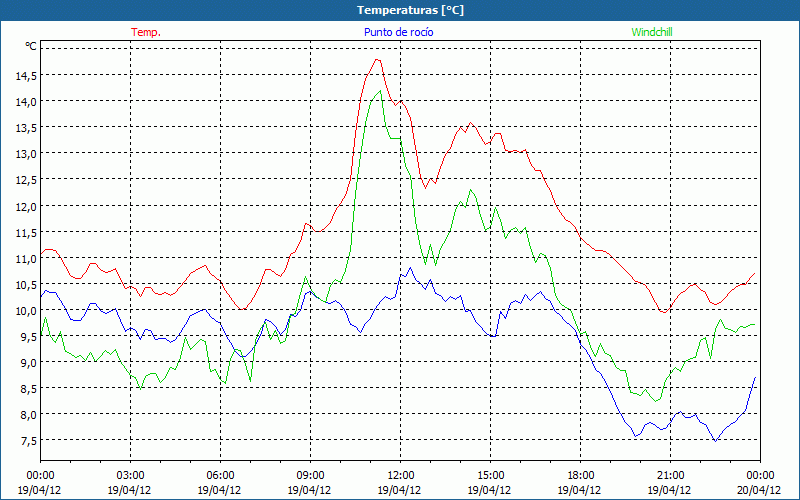Viewport: 800px width, 500px height.
Task: Click the 9,0 y-axis value
Action: click(28, 362)
